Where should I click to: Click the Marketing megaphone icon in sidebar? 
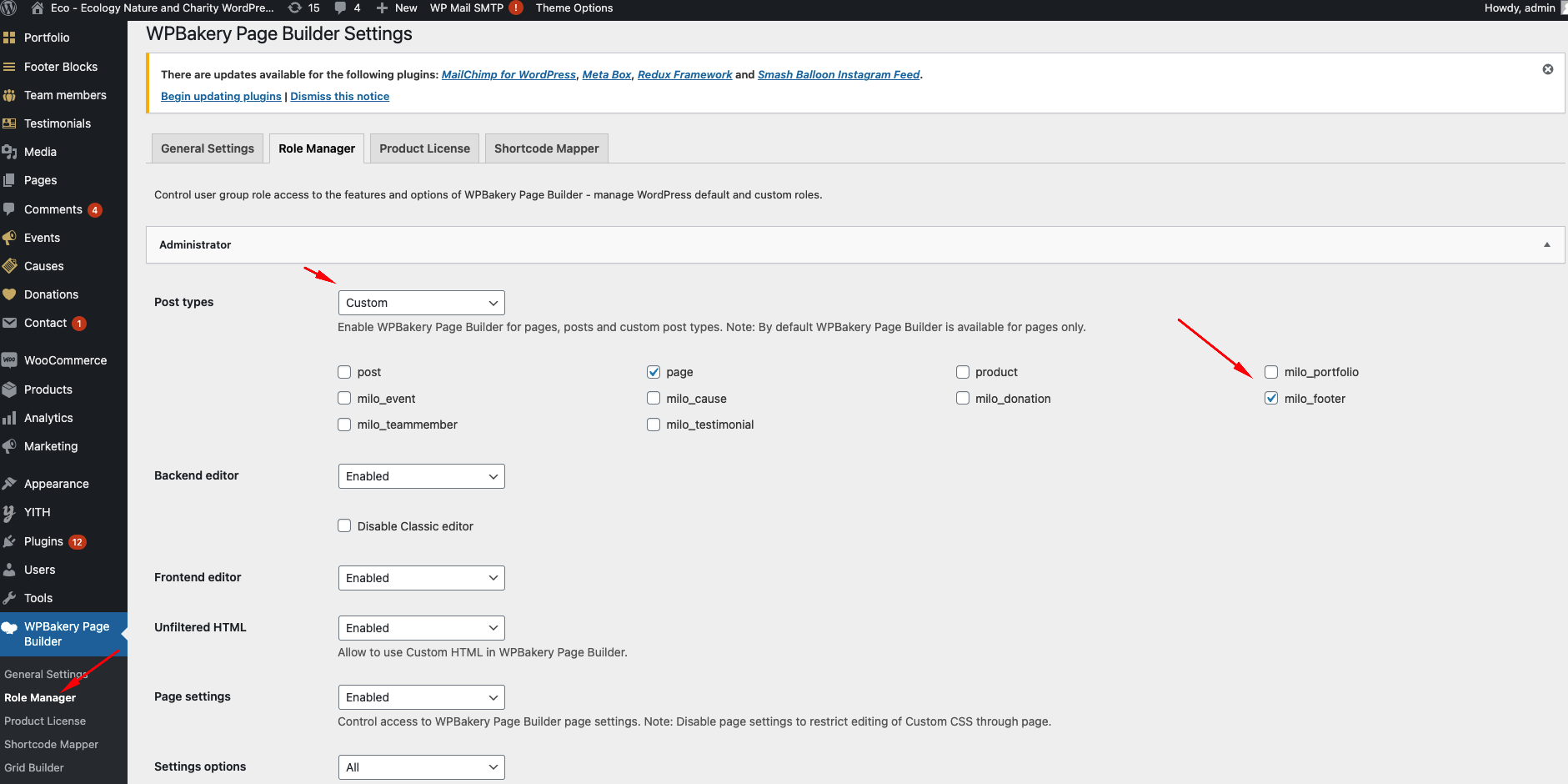pyautogui.click(x=9, y=446)
